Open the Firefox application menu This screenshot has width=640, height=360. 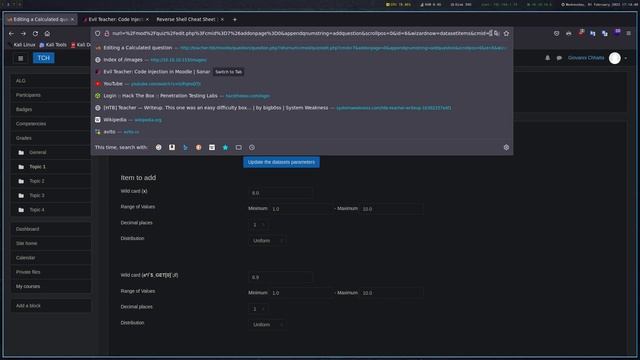pyautogui.click(x=629, y=33)
